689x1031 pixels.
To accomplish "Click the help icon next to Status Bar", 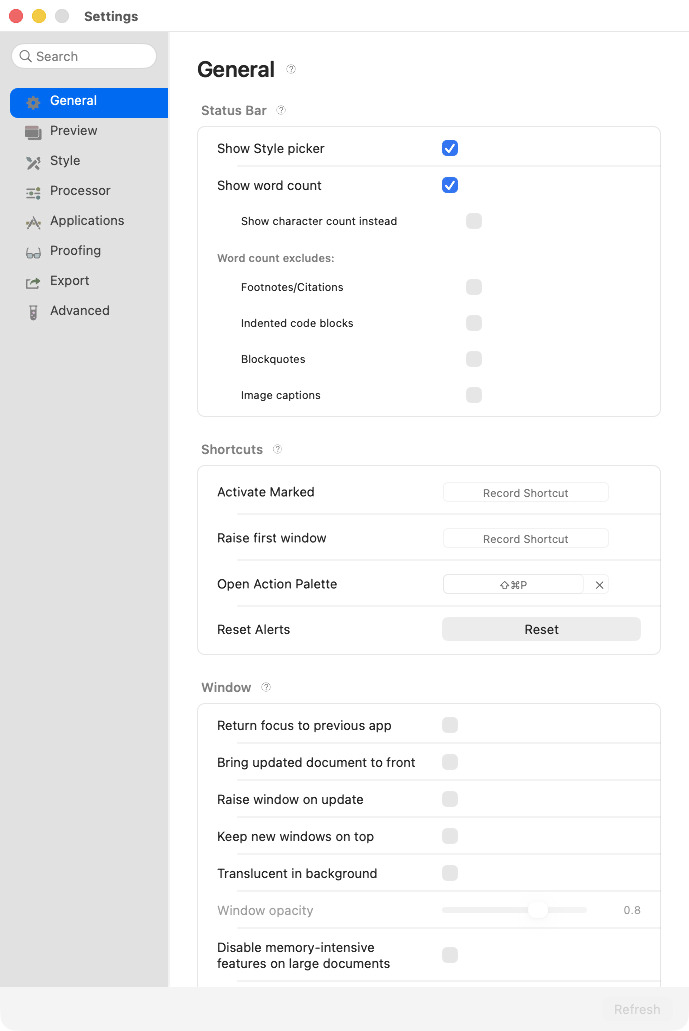I will click(x=281, y=110).
